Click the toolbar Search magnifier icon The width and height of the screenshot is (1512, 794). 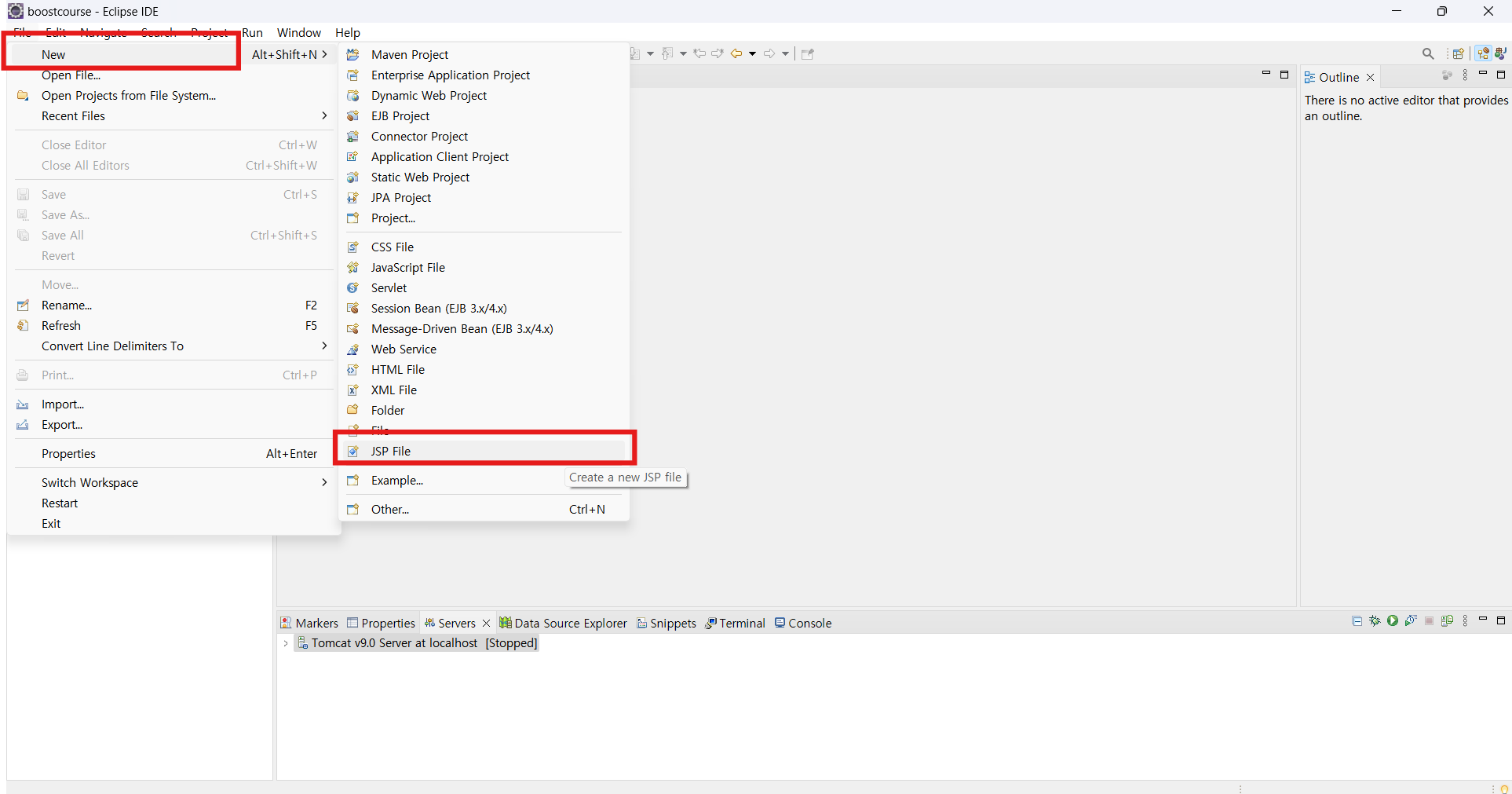[1428, 53]
